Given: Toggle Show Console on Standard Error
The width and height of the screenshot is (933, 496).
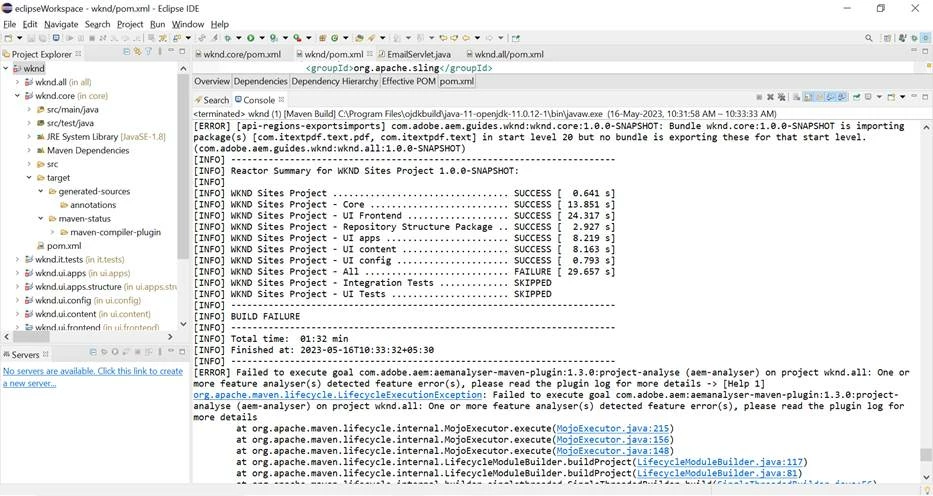Looking at the screenshot, I should [x=842, y=96].
